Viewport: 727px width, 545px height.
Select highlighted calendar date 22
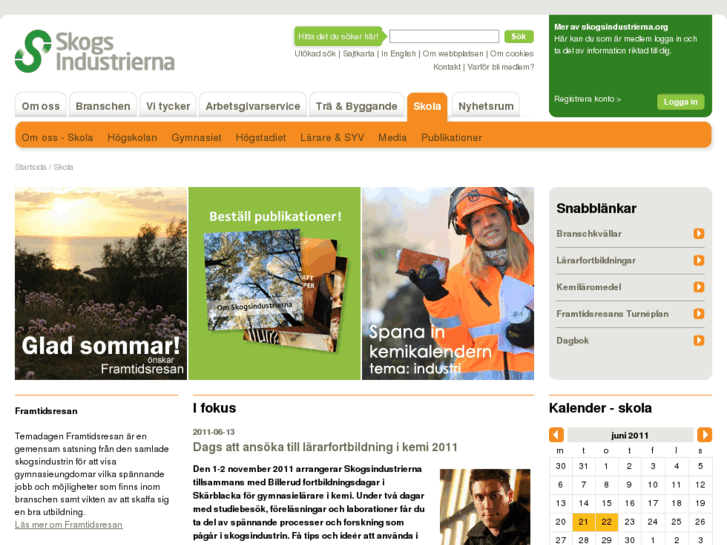606,522
